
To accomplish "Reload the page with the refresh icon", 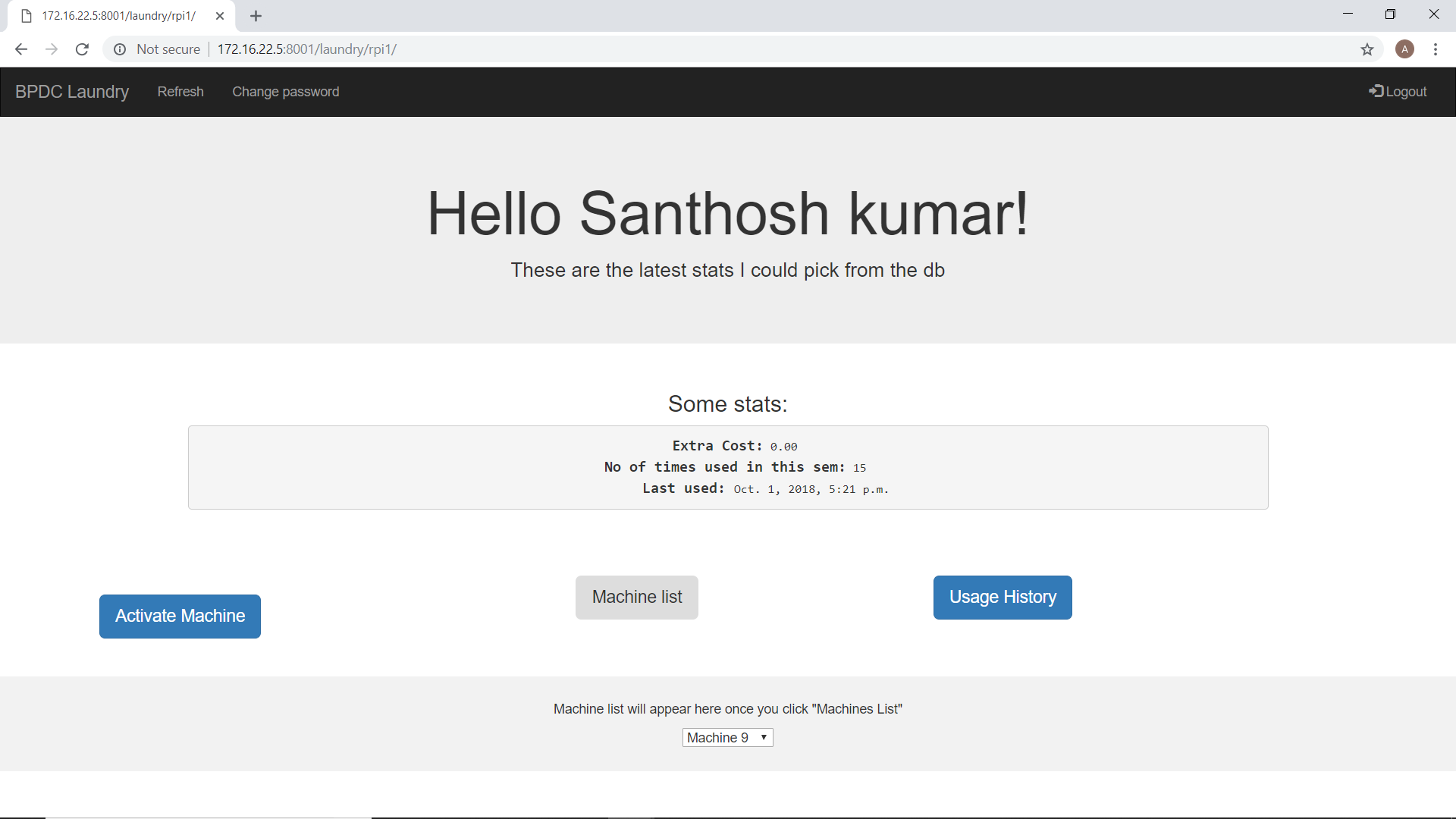I will pos(82,49).
